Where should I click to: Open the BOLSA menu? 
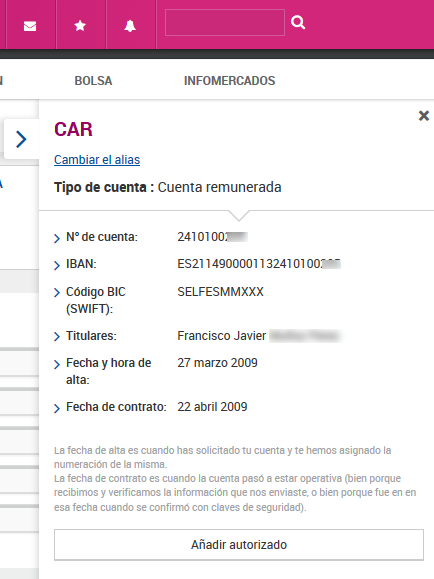pos(93,80)
